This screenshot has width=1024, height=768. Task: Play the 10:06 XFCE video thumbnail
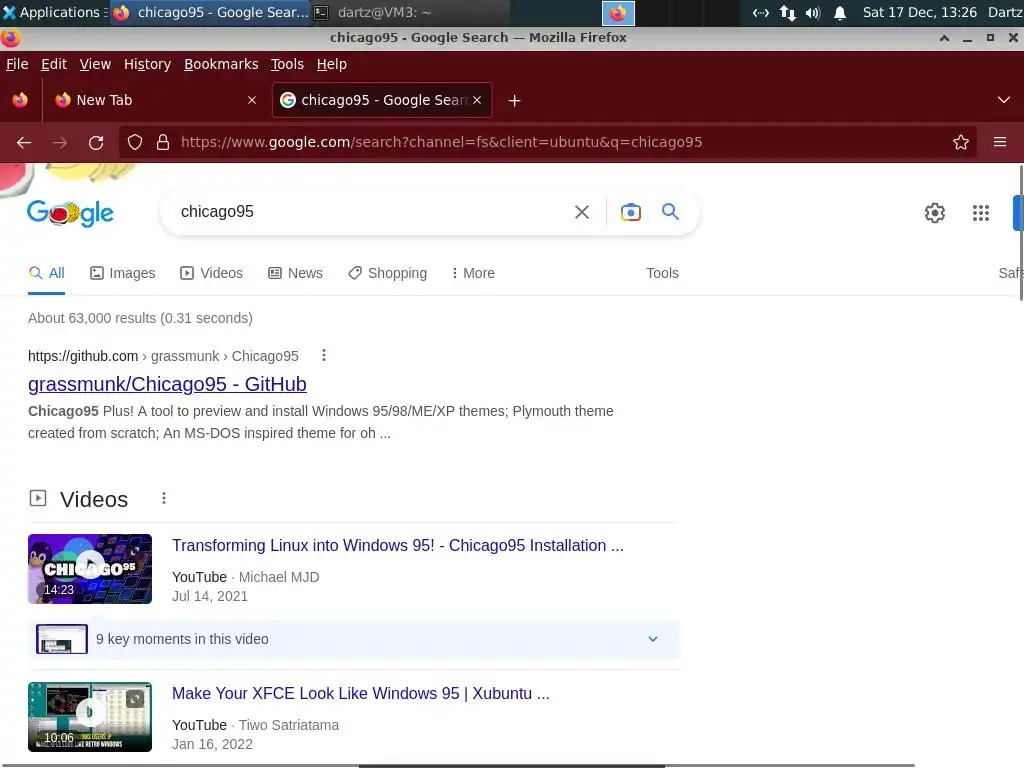click(90, 717)
